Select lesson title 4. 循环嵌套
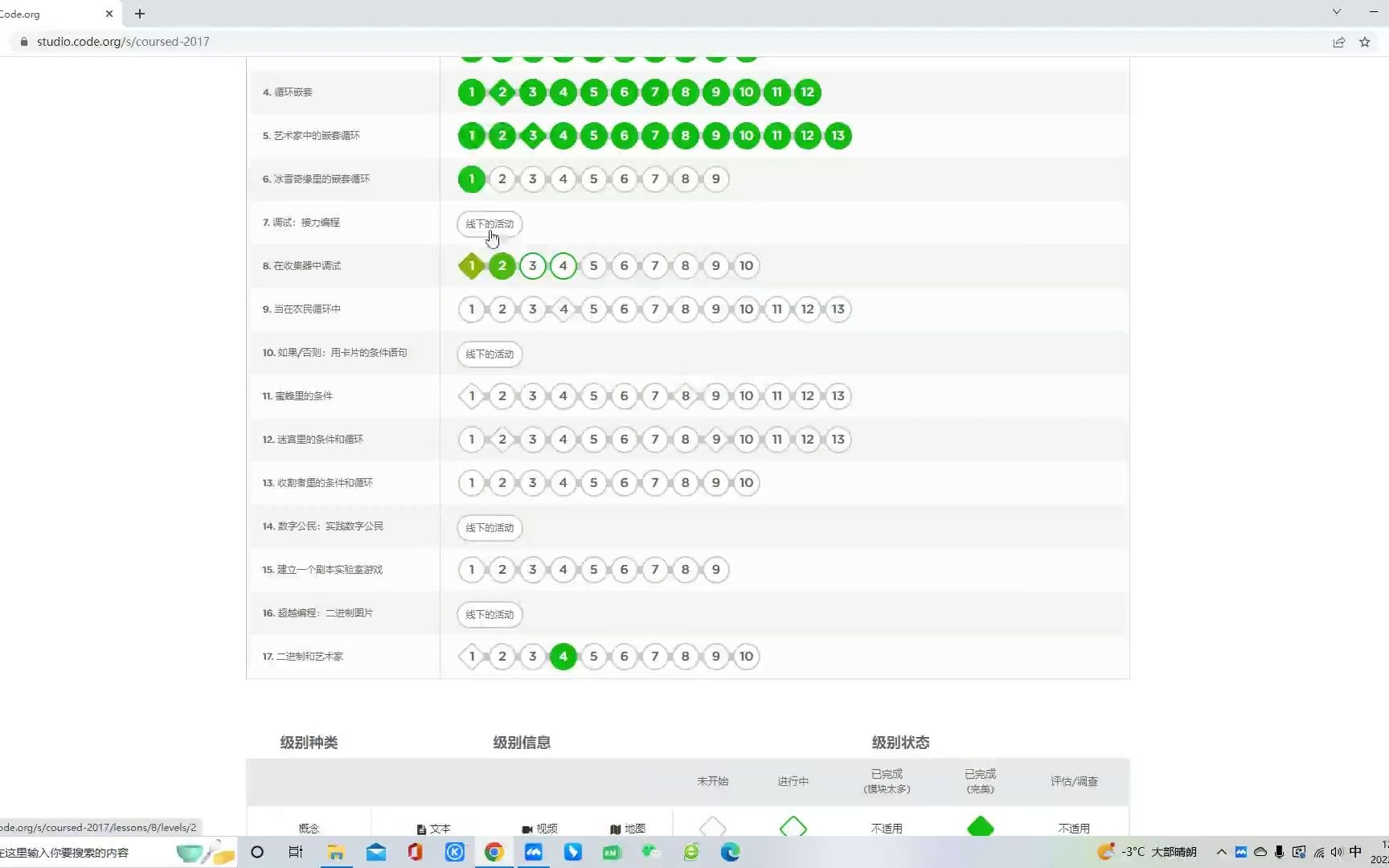Image resolution: width=1389 pixels, height=868 pixels. (287, 92)
